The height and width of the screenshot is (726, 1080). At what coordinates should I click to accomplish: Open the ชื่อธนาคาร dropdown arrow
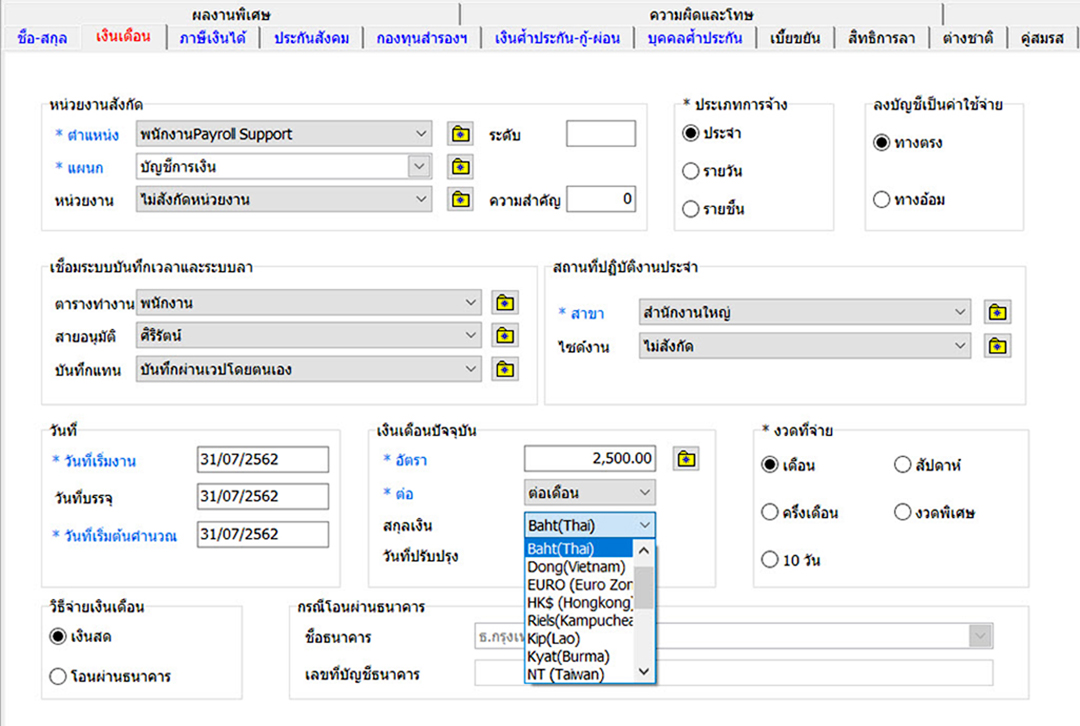click(980, 636)
